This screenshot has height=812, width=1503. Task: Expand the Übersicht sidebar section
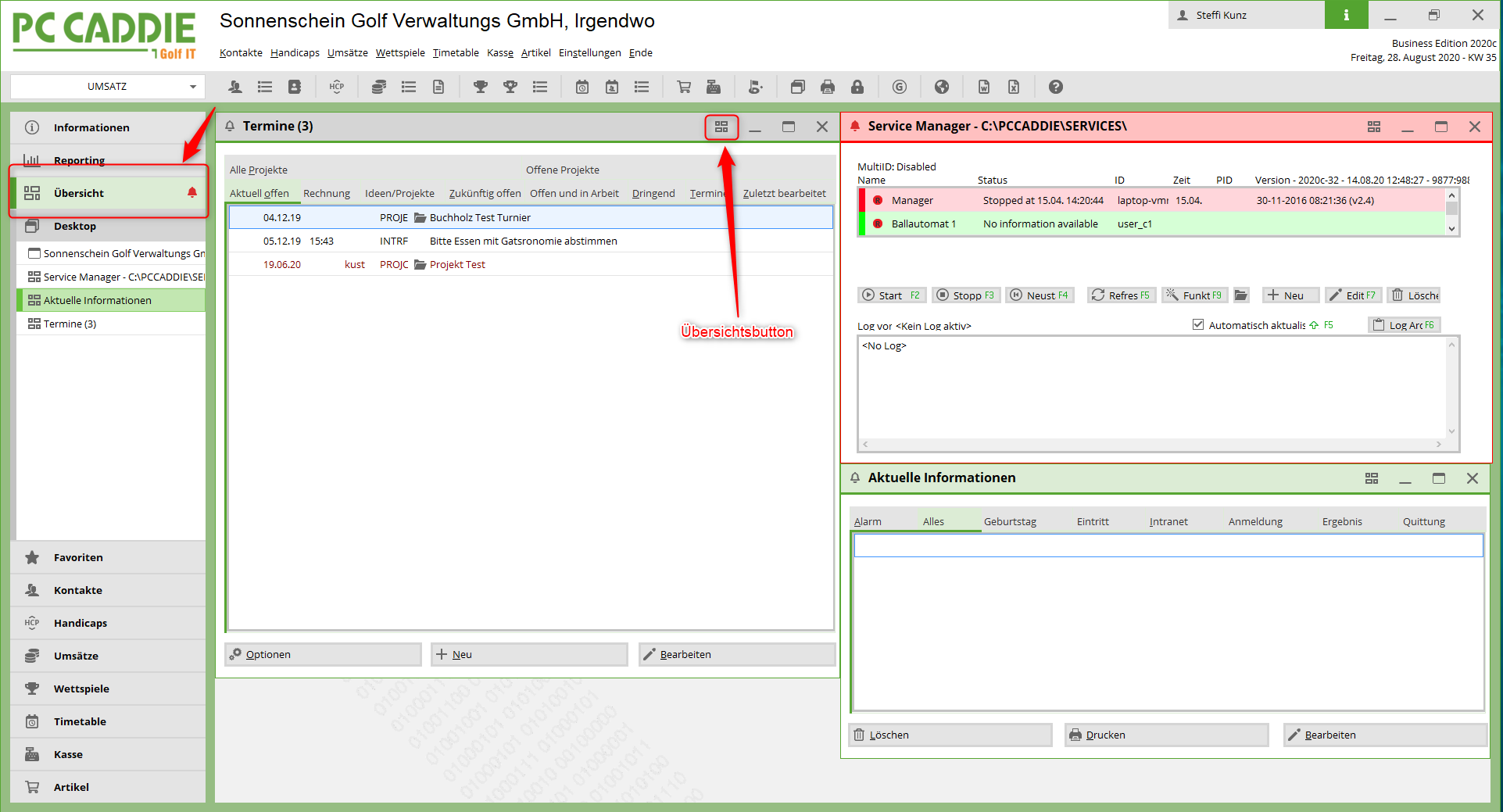(x=108, y=193)
